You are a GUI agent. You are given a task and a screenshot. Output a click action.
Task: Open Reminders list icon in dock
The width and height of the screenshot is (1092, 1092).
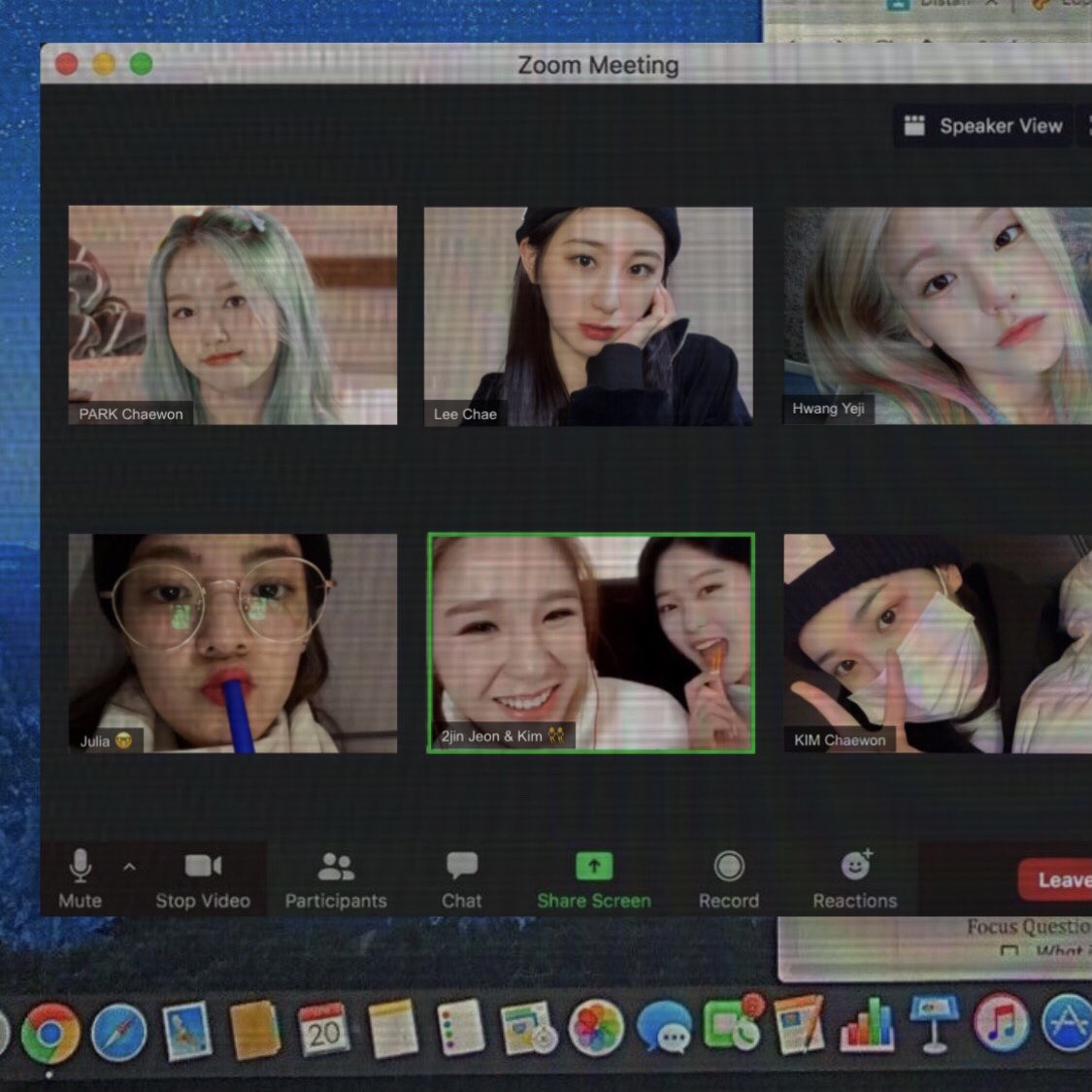click(x=460, y=1029)
